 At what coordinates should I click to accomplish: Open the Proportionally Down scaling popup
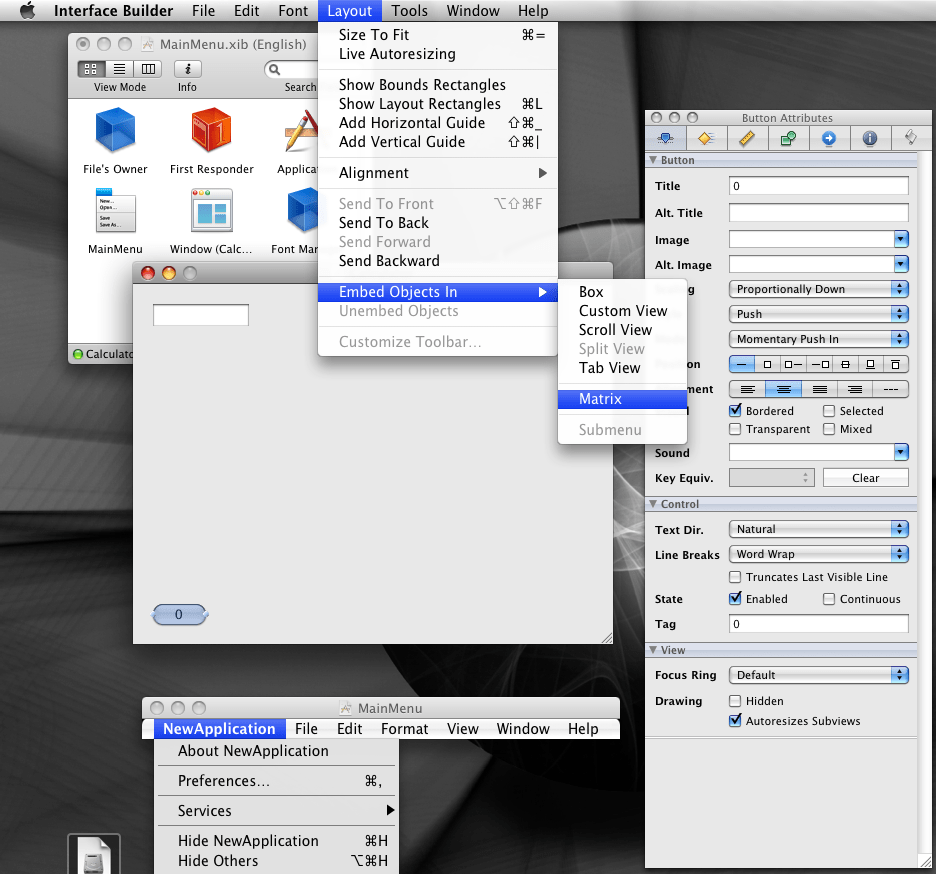pos(818,289)
